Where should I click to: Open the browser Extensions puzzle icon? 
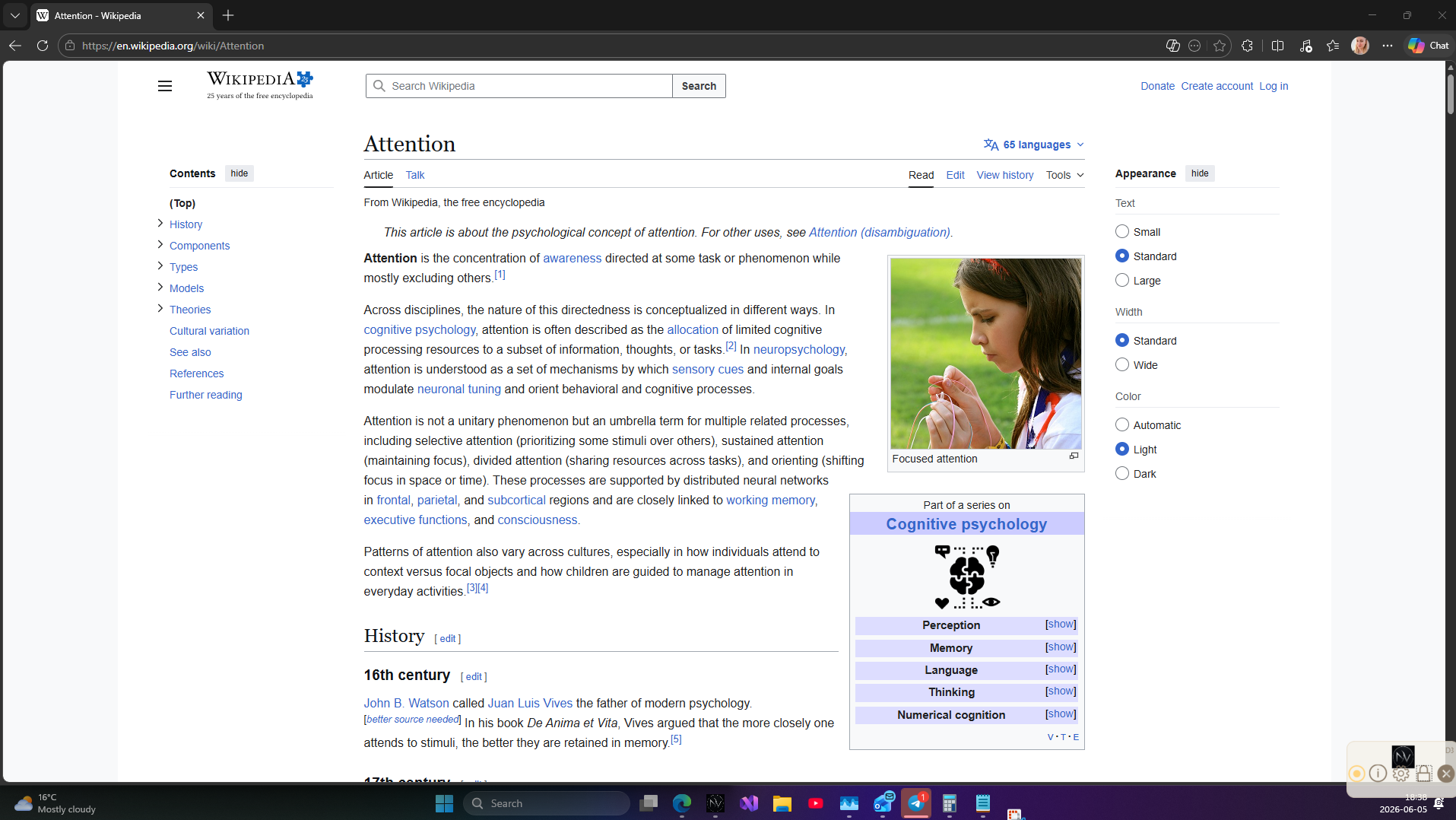[x=1247, y=46]
